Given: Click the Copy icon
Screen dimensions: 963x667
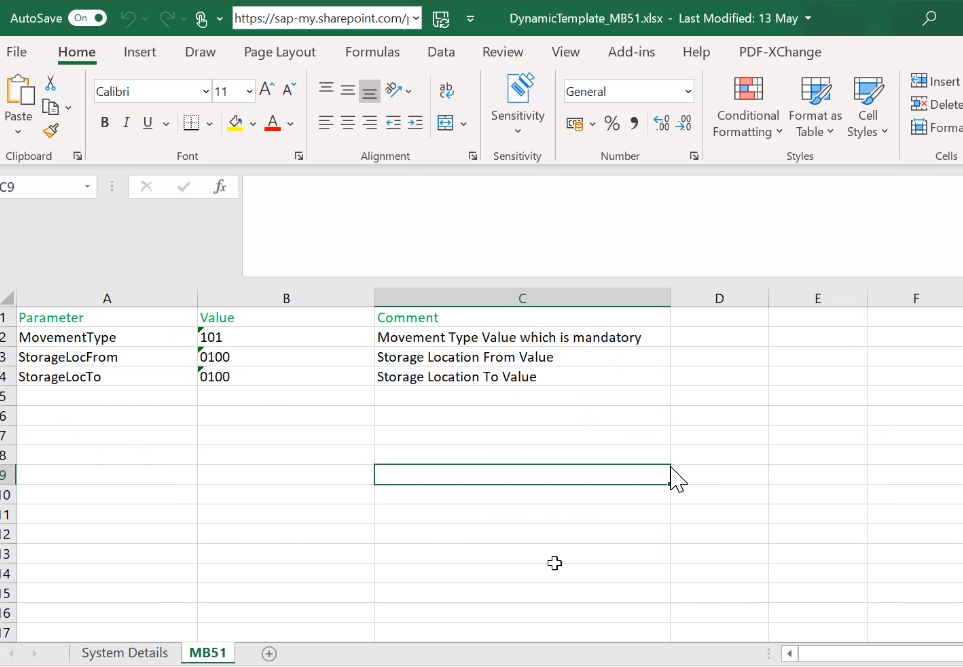Looking at the screenshot, I should (x=50, y=107).
